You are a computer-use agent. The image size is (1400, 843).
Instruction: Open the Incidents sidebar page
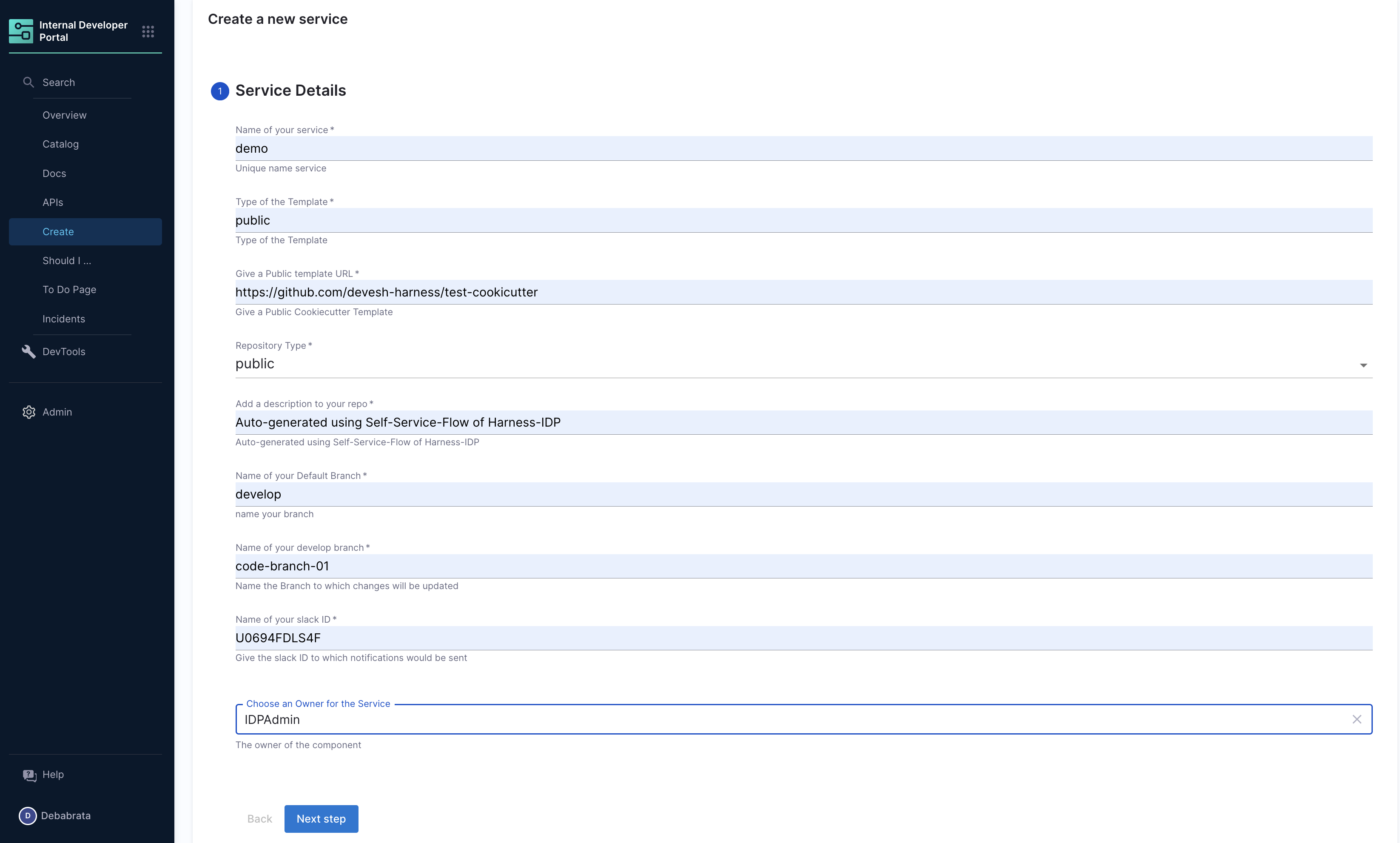(x=64, y=319)
